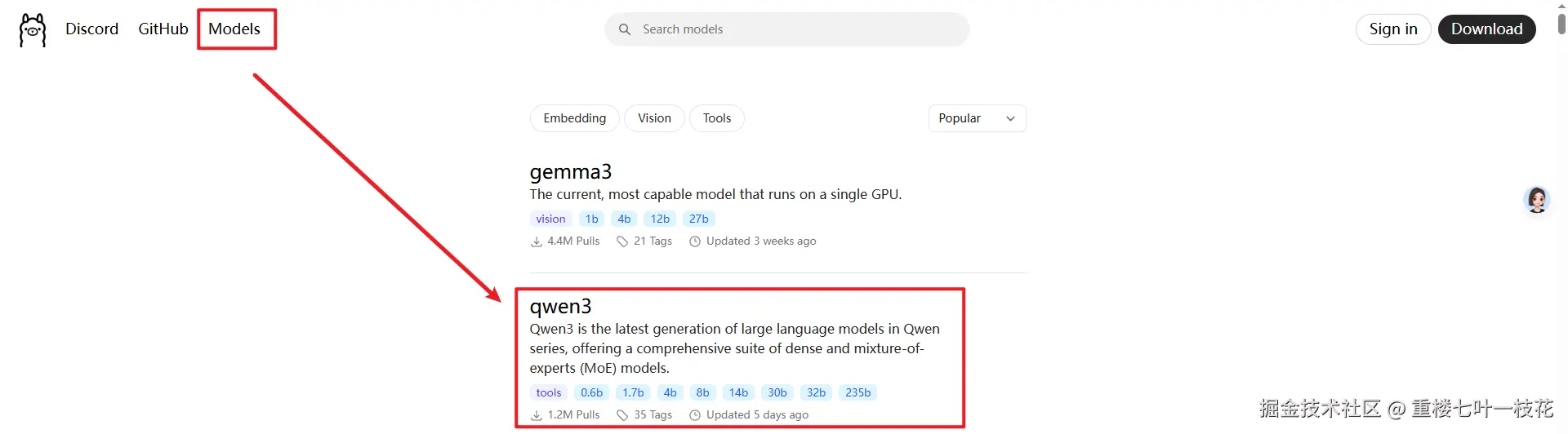Toggle the Tools filter chip
This screenshot has width=1568, height=434.
click(717, 118)
